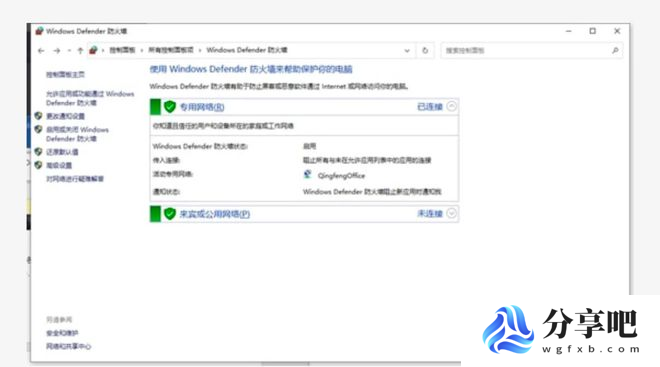The width and height of the screenshot is (660, 367).
Task: Go up one level arrow
Action: pos(80,51)
